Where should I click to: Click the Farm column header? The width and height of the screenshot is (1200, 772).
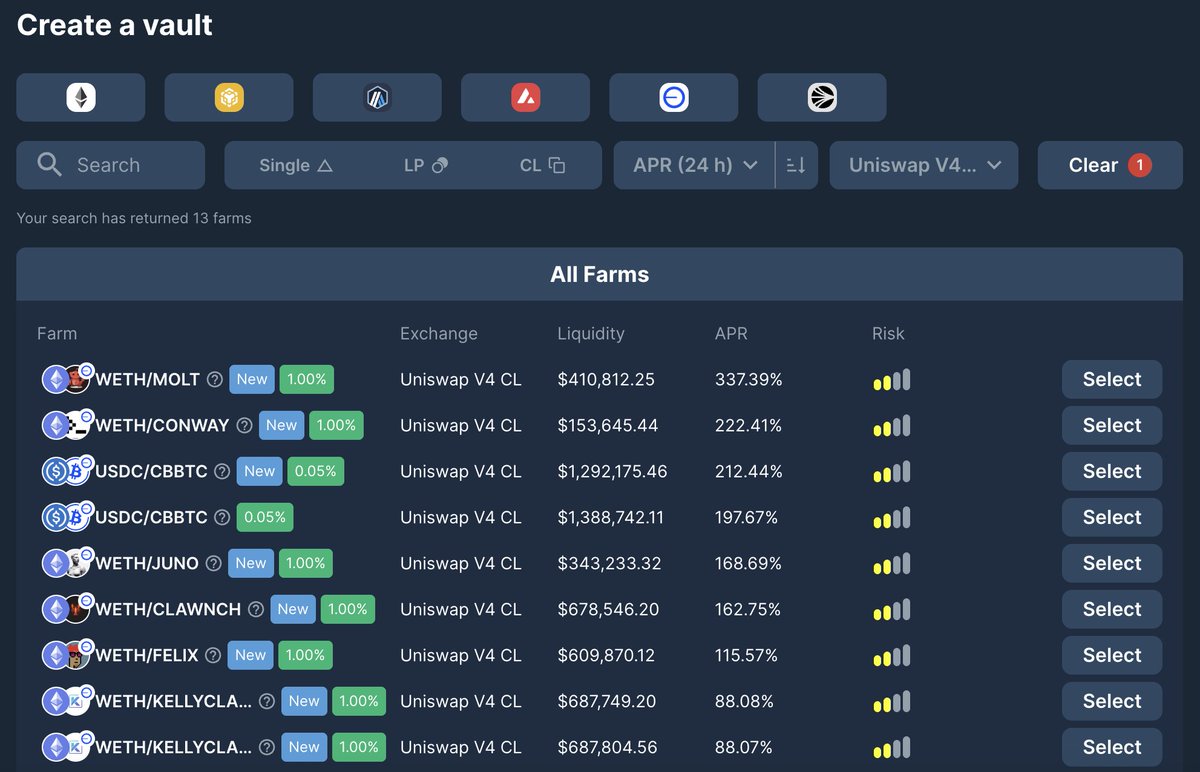(x=57, y=333)
